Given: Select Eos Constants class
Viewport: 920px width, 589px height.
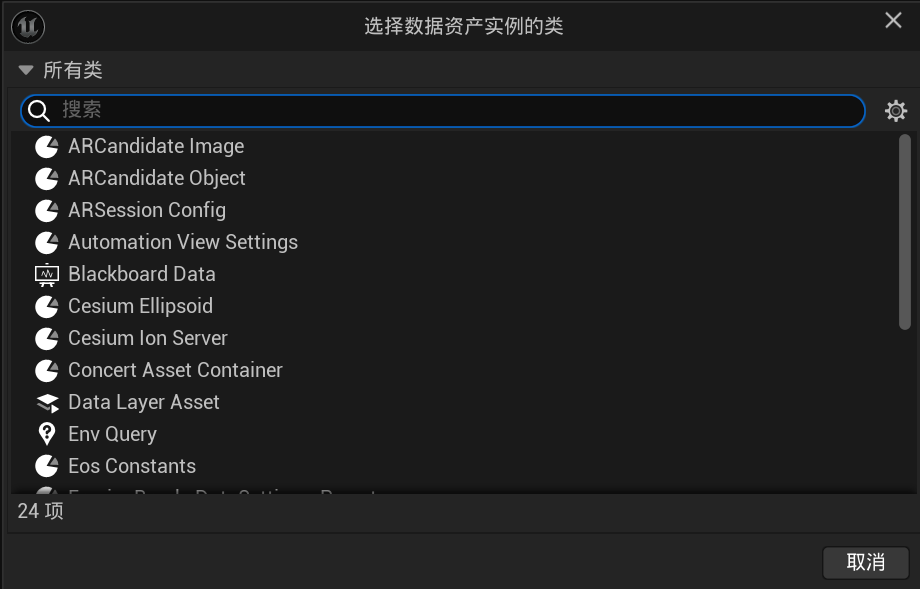Looking at the screenshot, I should pyautogui.click(x=131, y=466).
